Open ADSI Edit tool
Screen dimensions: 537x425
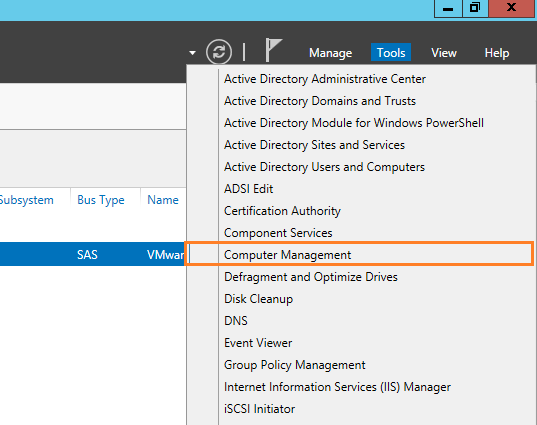(248, 189)
